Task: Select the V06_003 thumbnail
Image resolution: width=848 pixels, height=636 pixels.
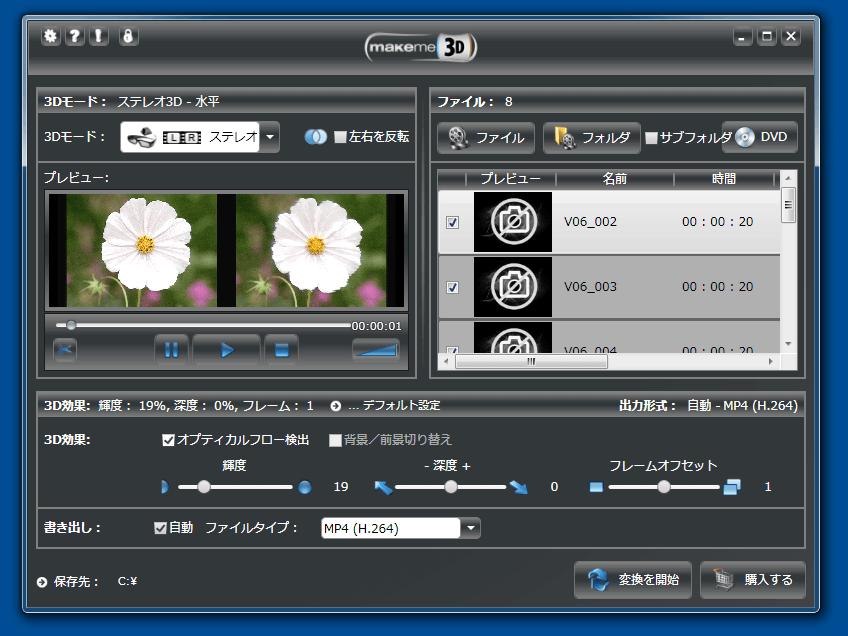Action: (x=513, y=287)
